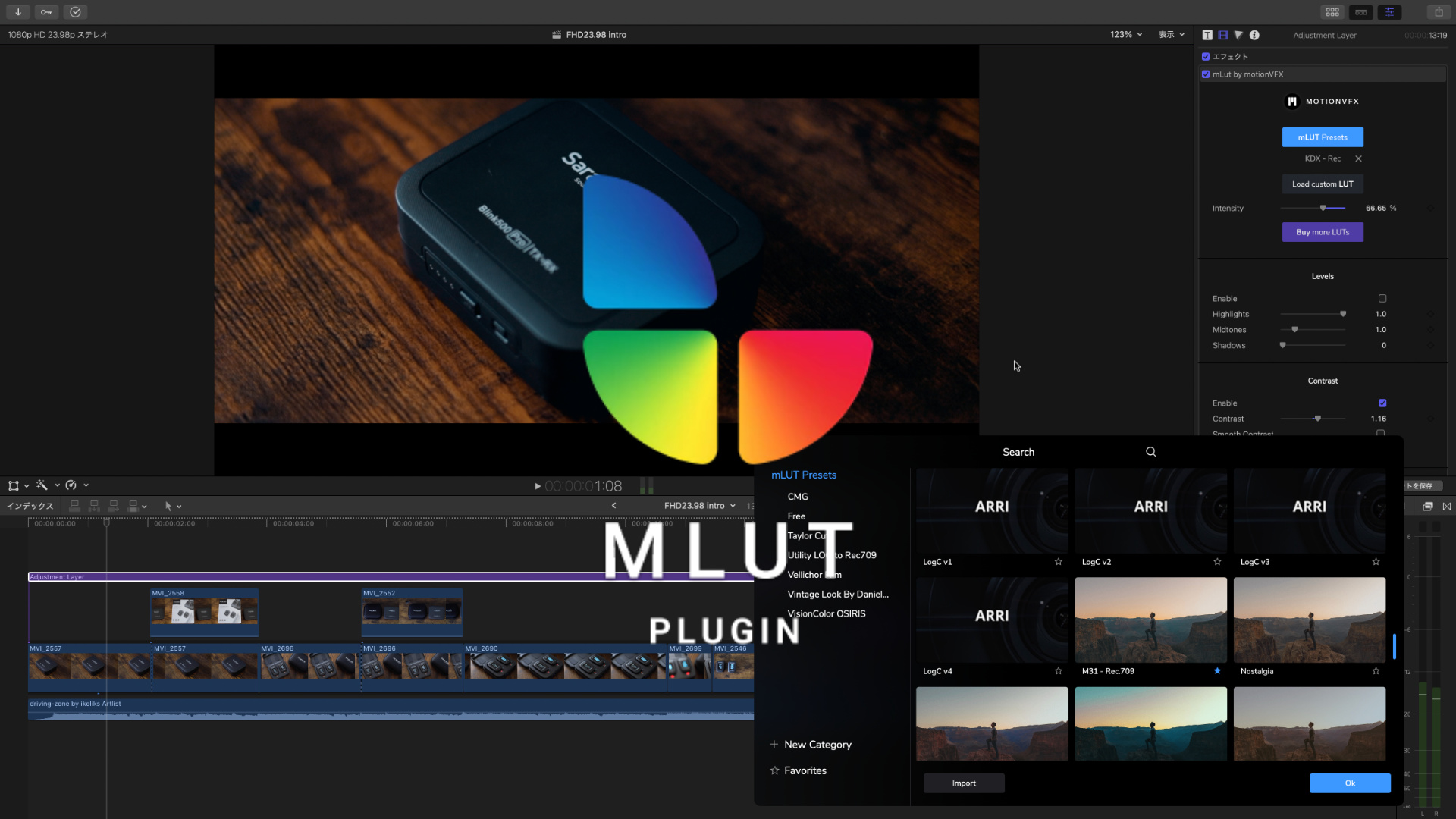
Task: Favorite the LogC v3 preset star
Action: pyautogui.click(x=1376, y=562)
